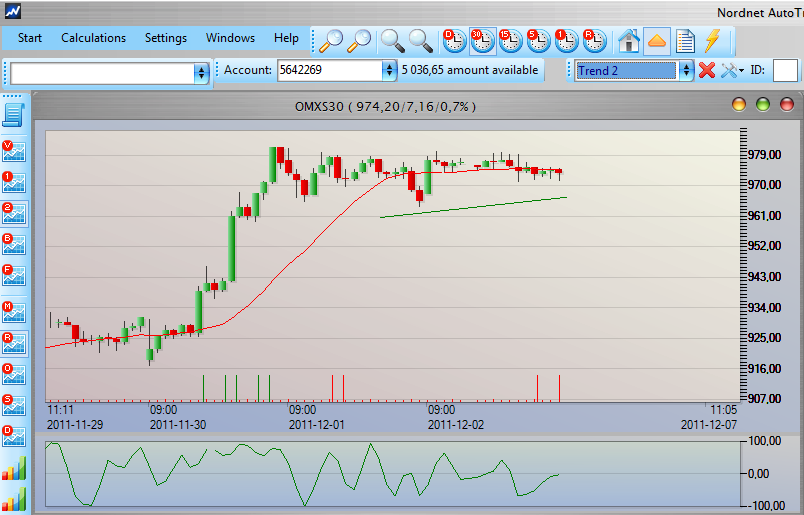This screenshot has width=804, height=515.
Task: Click the 15-minute clock interval icon
Action: point(510,40)
